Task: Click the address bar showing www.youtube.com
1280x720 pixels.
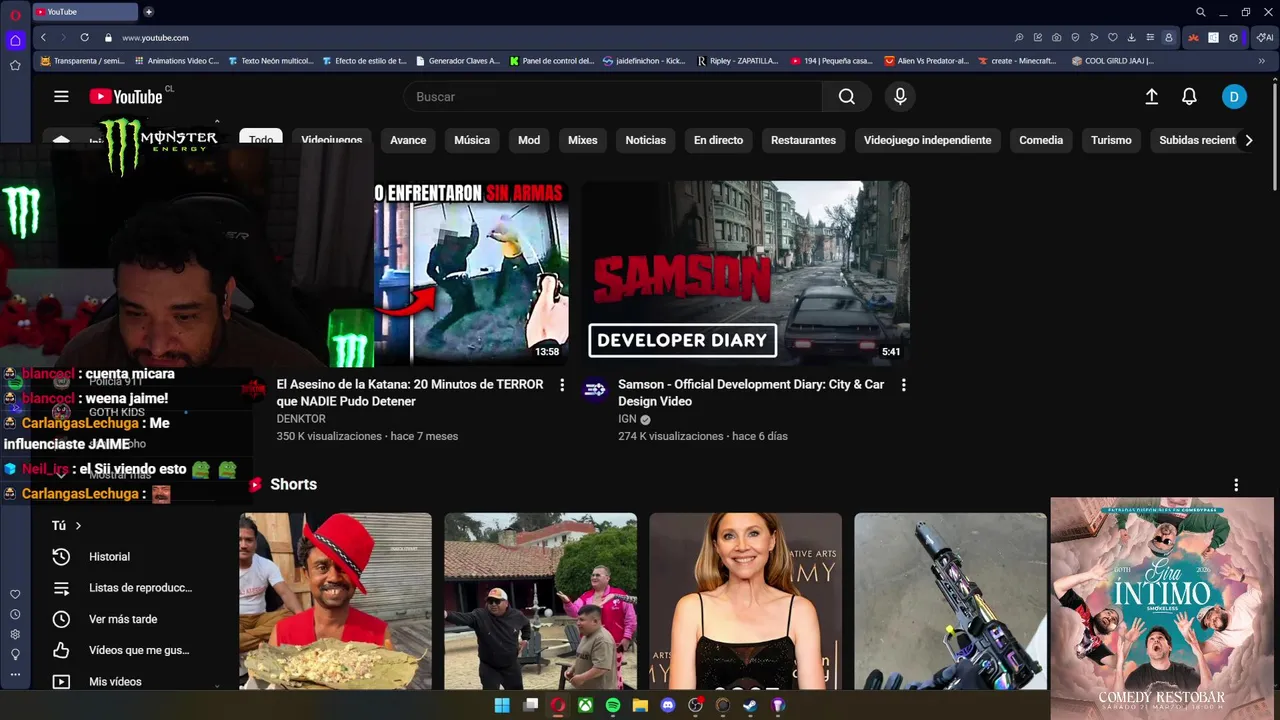Action: (x=155, y=38)
